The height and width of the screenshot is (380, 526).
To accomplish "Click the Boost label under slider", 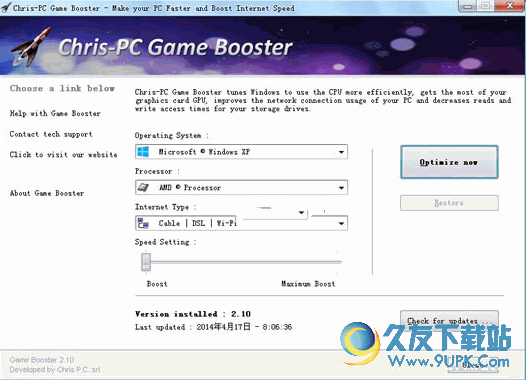I will point(157,284).
